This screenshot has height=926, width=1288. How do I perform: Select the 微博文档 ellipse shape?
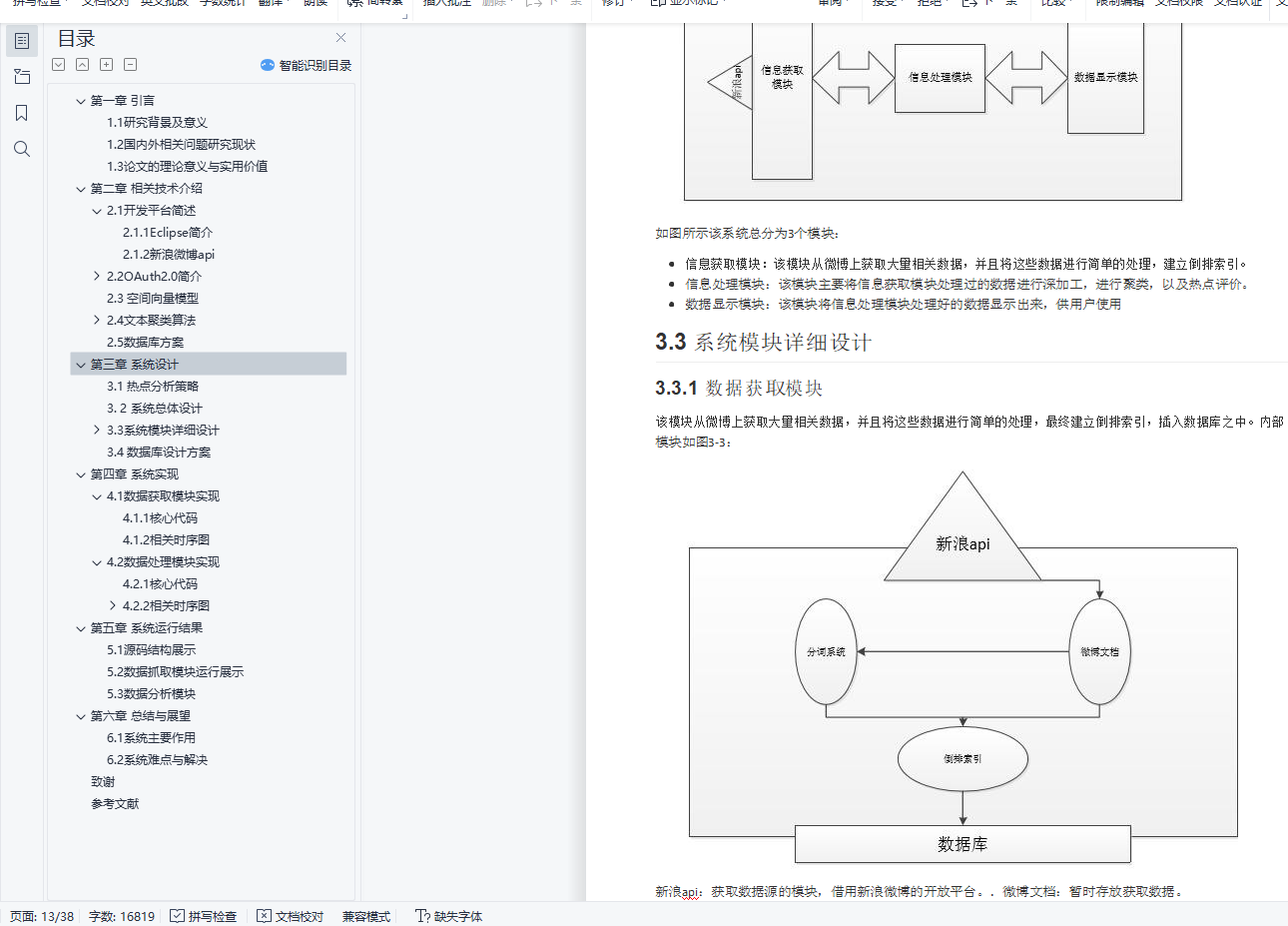tap(1099, 652)
